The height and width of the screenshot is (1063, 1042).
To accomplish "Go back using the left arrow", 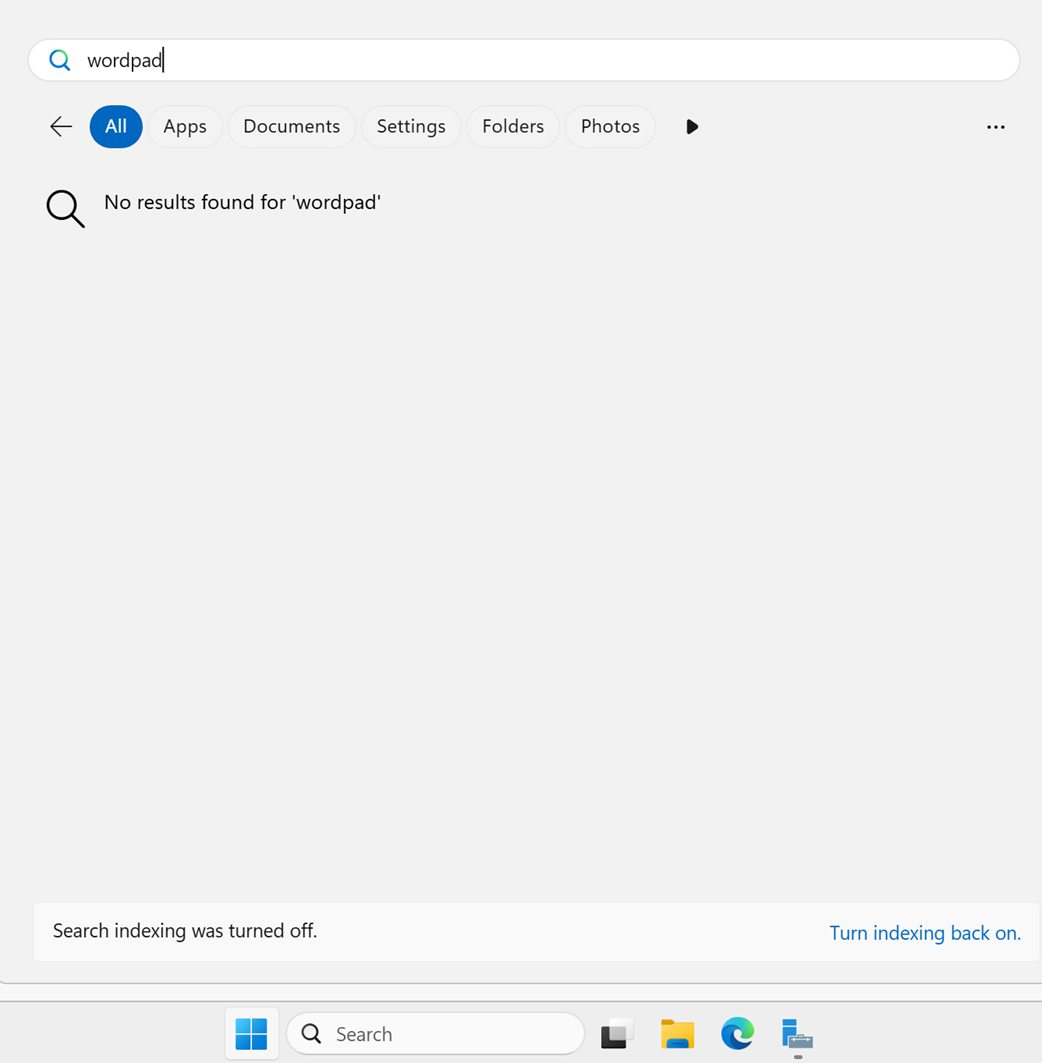I will pyautogui.click(x=61, y=127).
